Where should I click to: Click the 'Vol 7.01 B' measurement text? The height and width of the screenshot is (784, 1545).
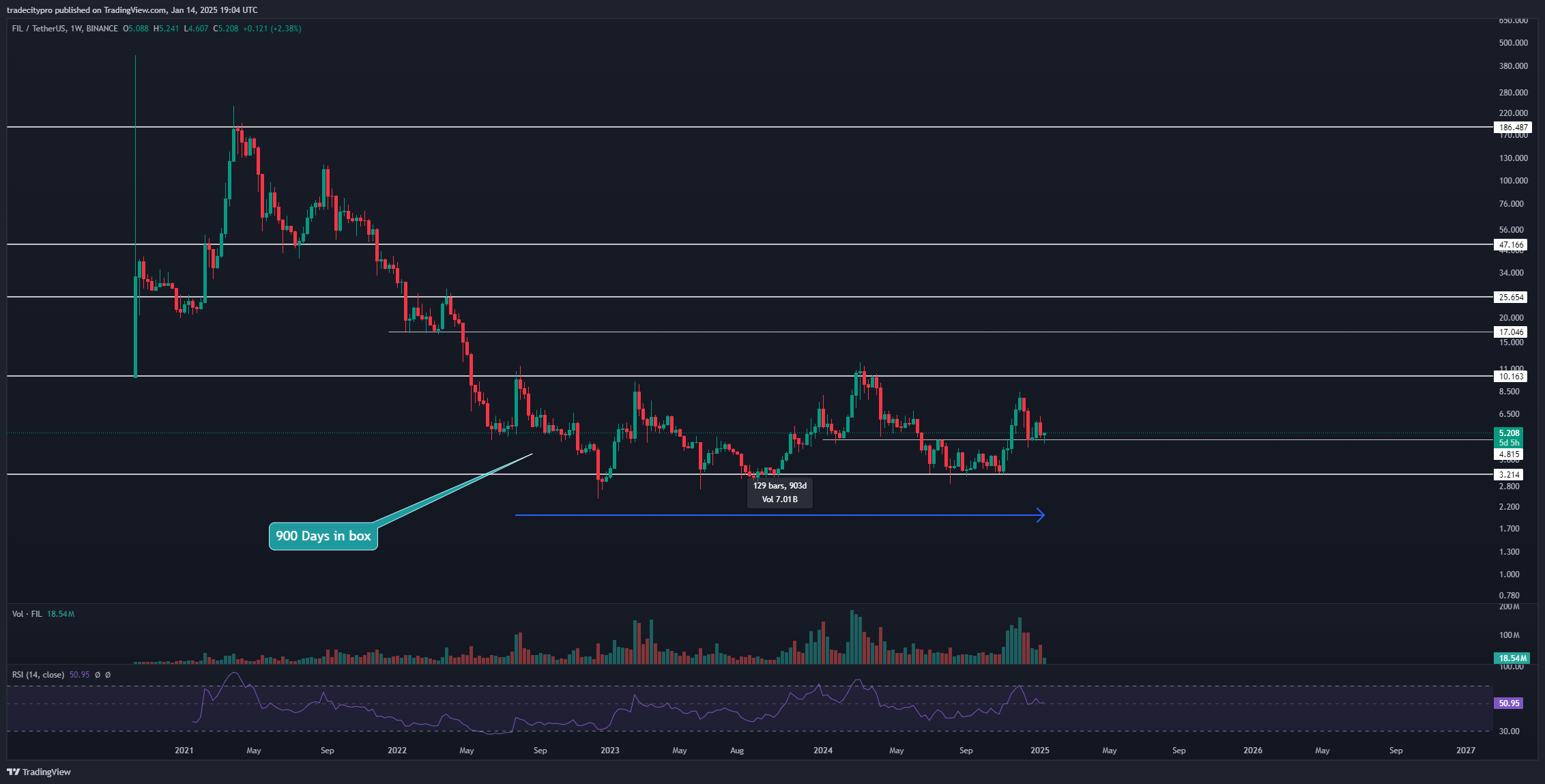(780, 499)
